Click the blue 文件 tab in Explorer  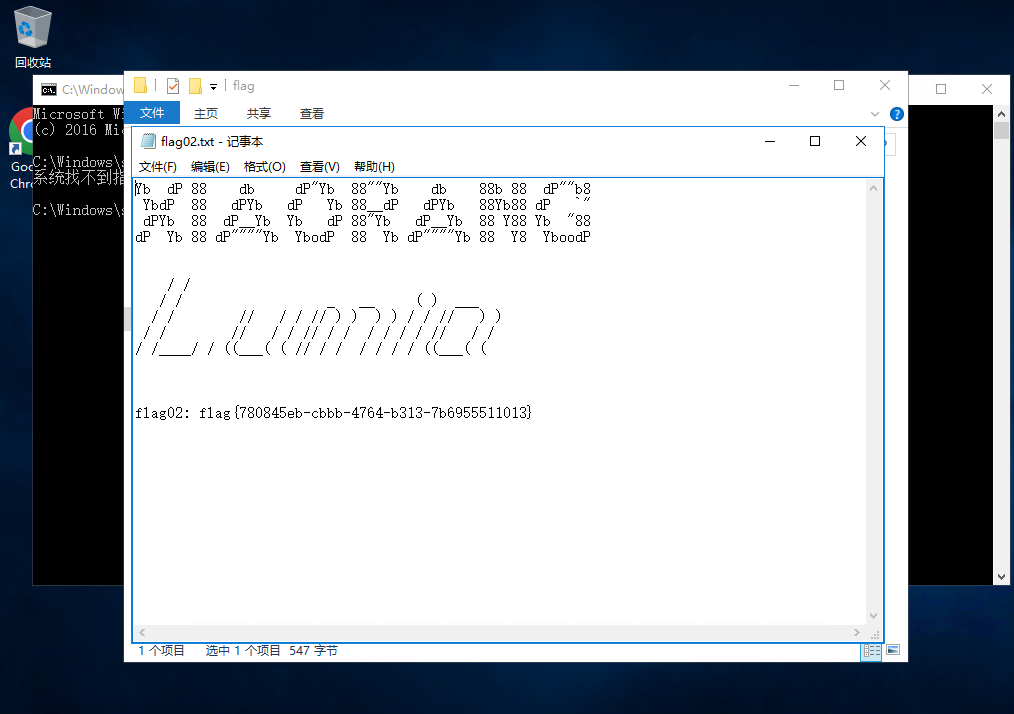pos(152,113)
